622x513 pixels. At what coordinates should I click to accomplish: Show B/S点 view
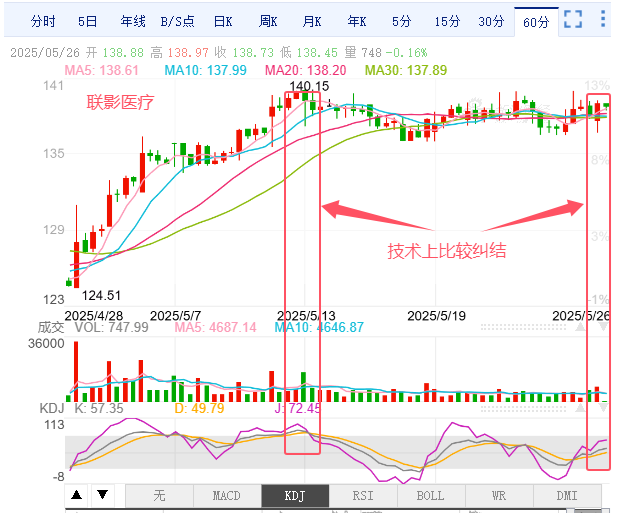point(177,21)
